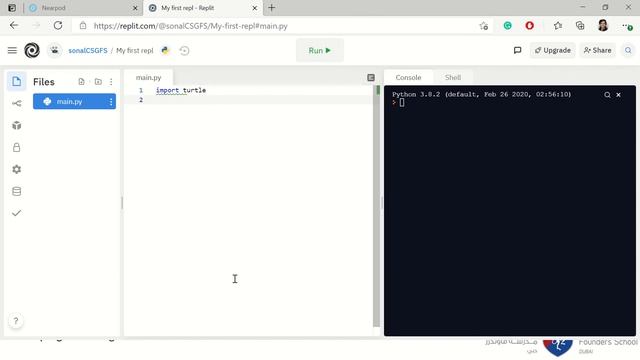Screen dimensions: 640x360
Task: Open the Version control sidebar icon
Action: click(x=16, y=103)
